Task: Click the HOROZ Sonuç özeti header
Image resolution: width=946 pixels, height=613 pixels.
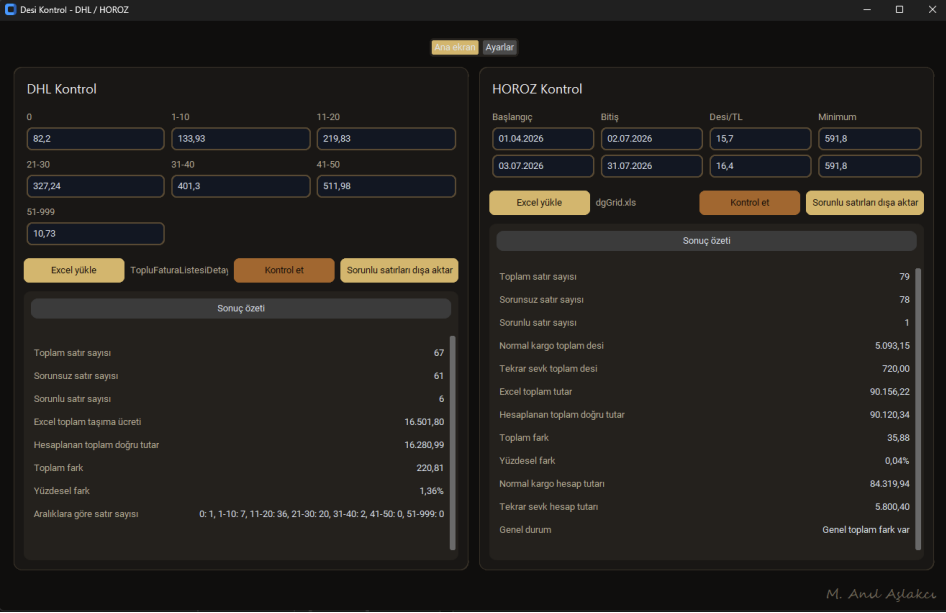Action: click(x=706, y=241)
